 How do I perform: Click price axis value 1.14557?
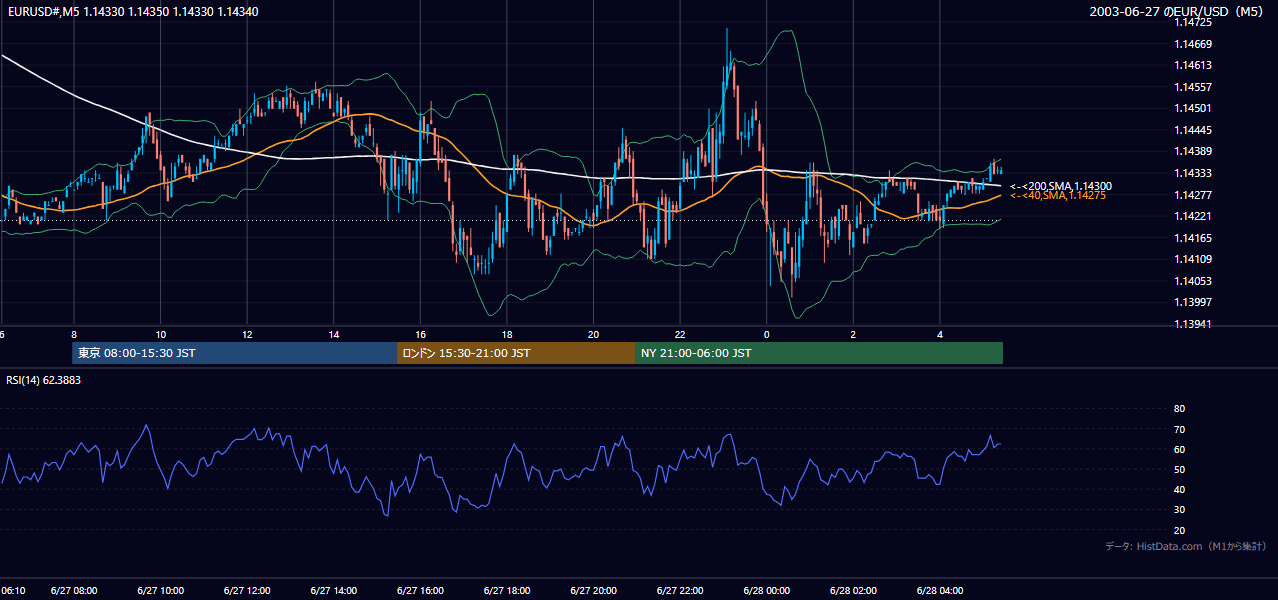(1192, 87)
